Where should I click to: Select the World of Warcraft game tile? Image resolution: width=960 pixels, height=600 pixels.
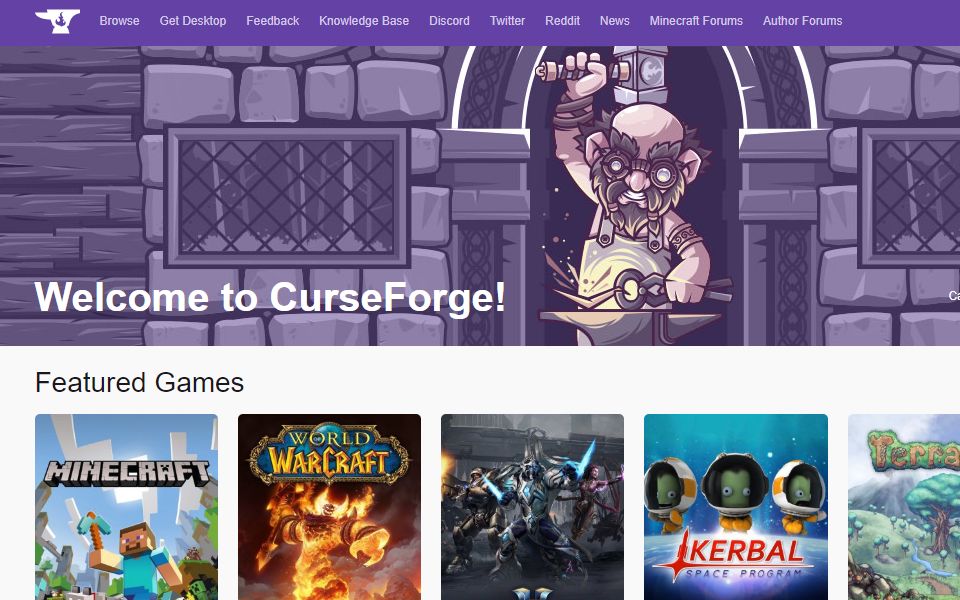329,507
